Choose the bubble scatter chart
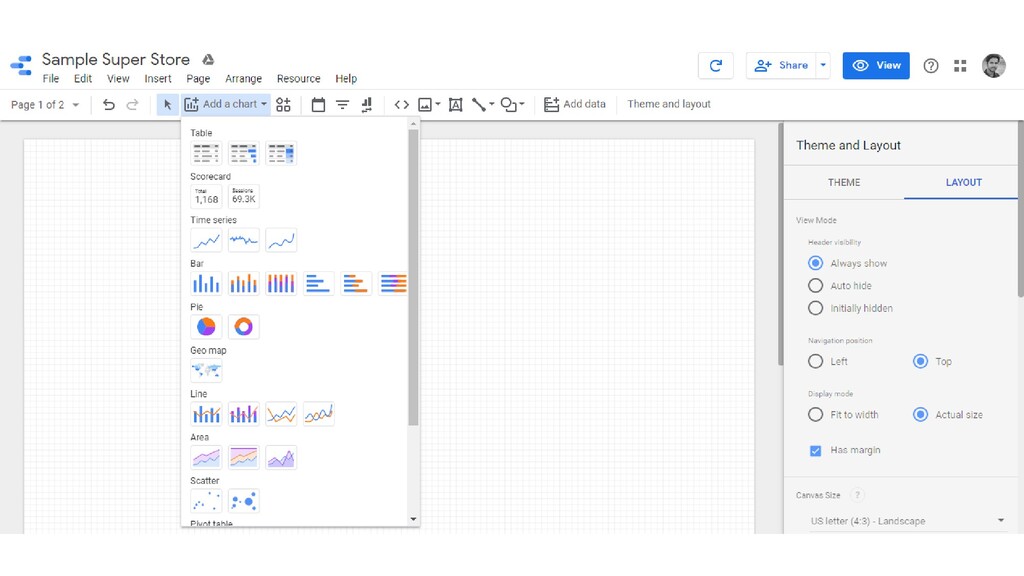 pyautogui.click(x=244, y=501)
